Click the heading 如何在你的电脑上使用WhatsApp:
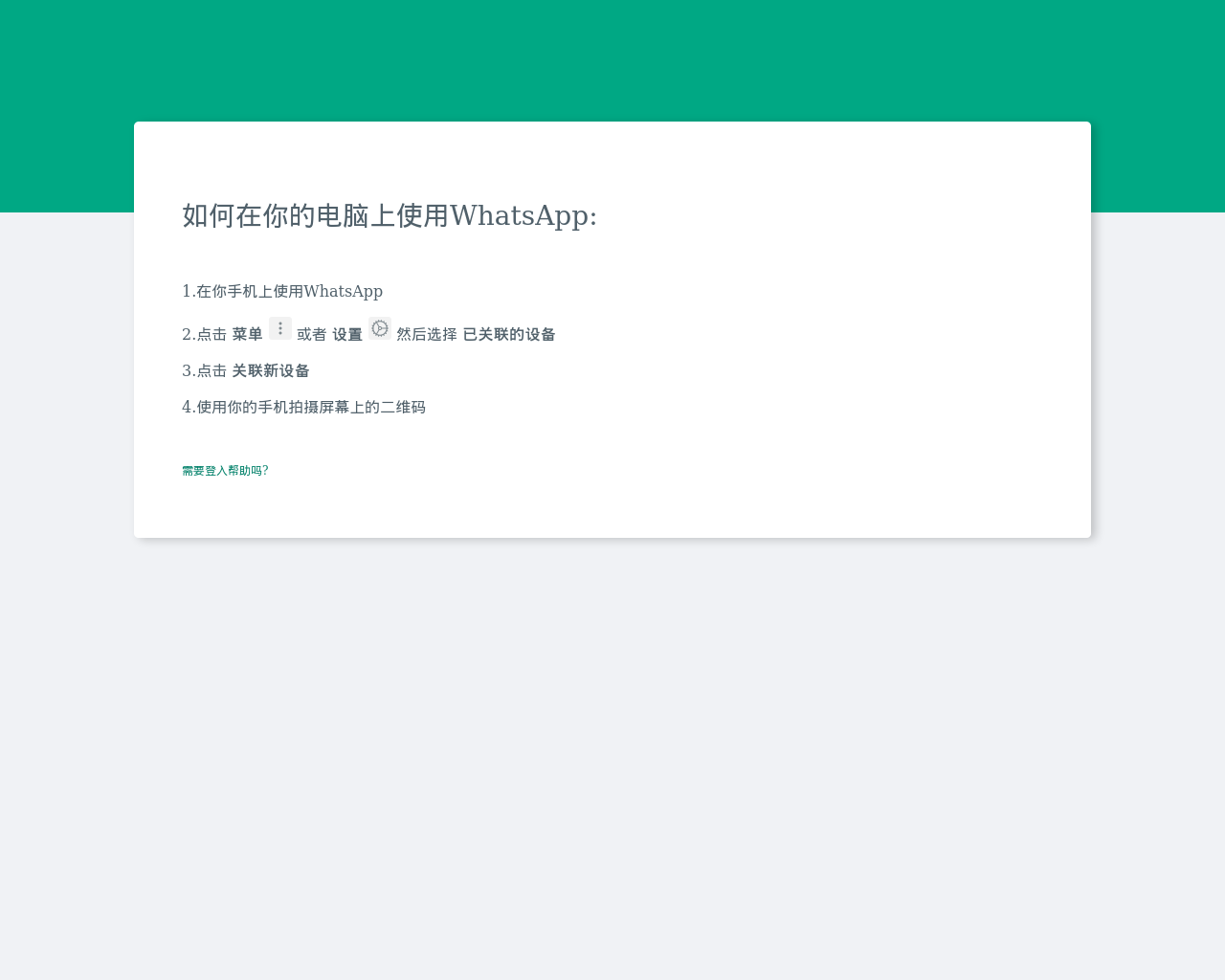 [390, 215]
